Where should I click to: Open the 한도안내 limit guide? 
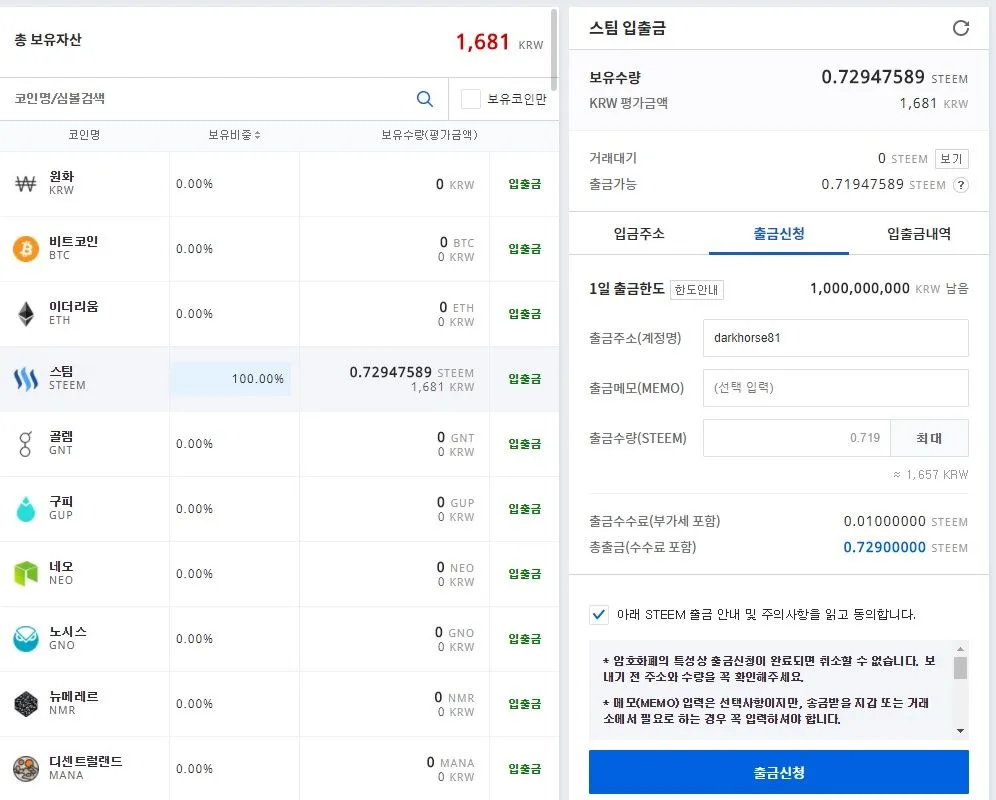[x=697, y=290]
